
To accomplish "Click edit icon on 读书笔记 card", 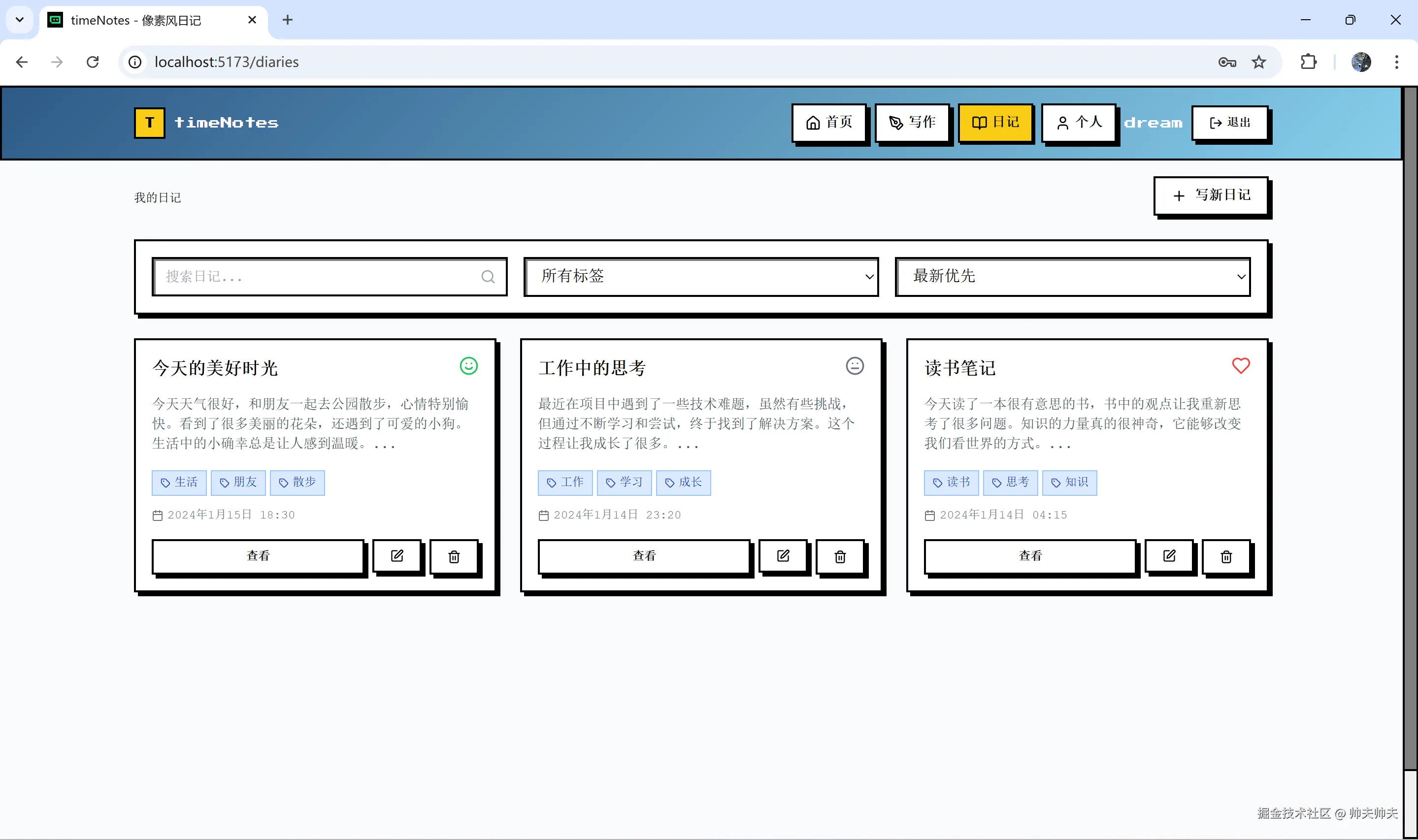I will [x=1169, y=556].
